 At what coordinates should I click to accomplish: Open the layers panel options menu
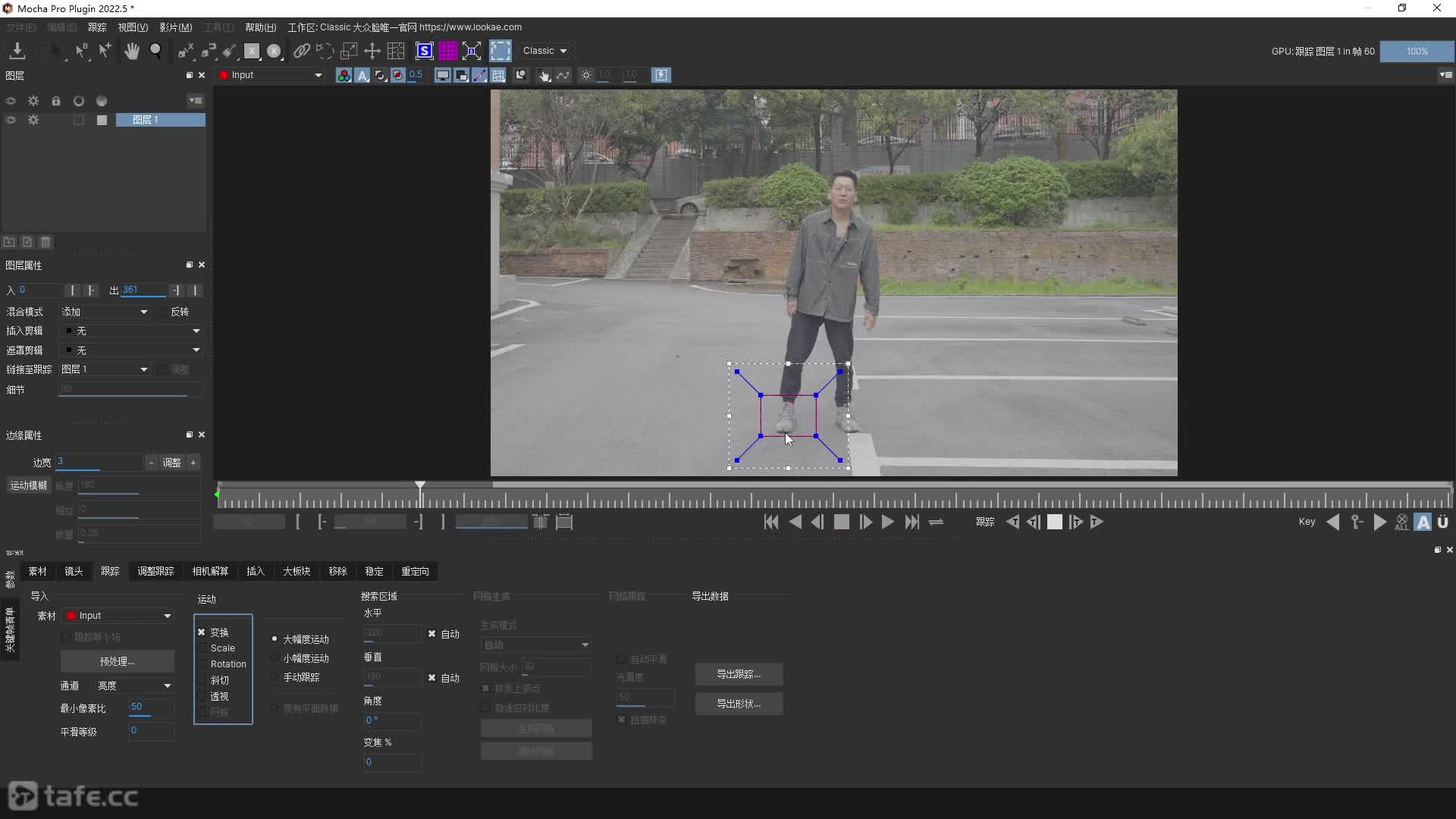pyautogui.click(x=196, y=101)
